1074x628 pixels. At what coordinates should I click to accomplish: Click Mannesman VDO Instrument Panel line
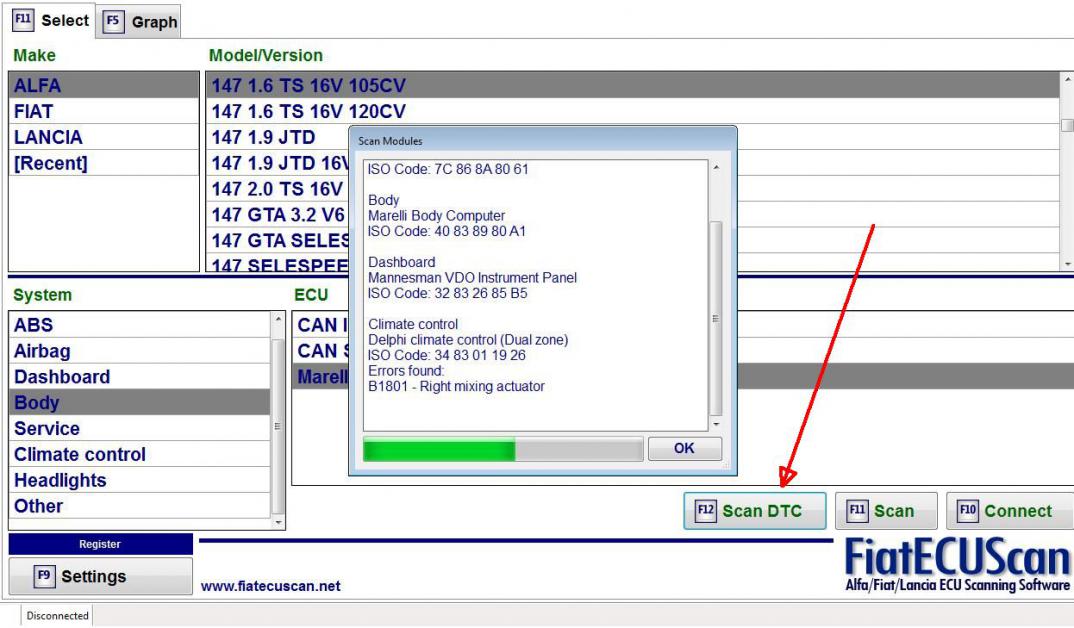click(472, 277)
